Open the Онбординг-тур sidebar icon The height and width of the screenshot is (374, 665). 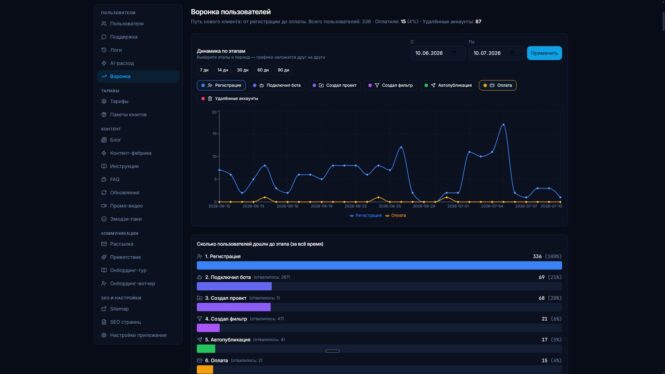pos(104,270)
